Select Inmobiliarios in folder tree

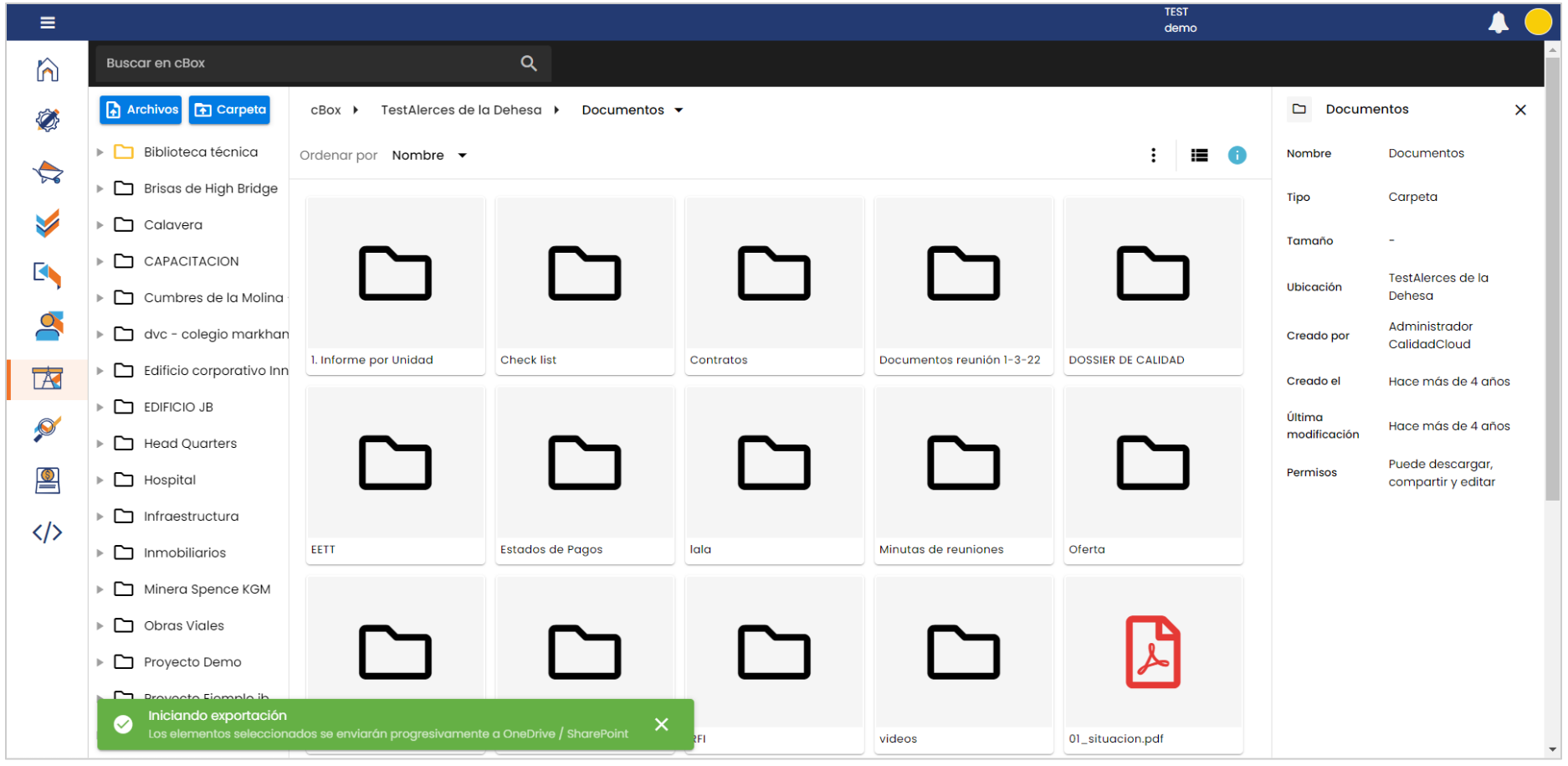pyautogui.click(x=184, y=553)
